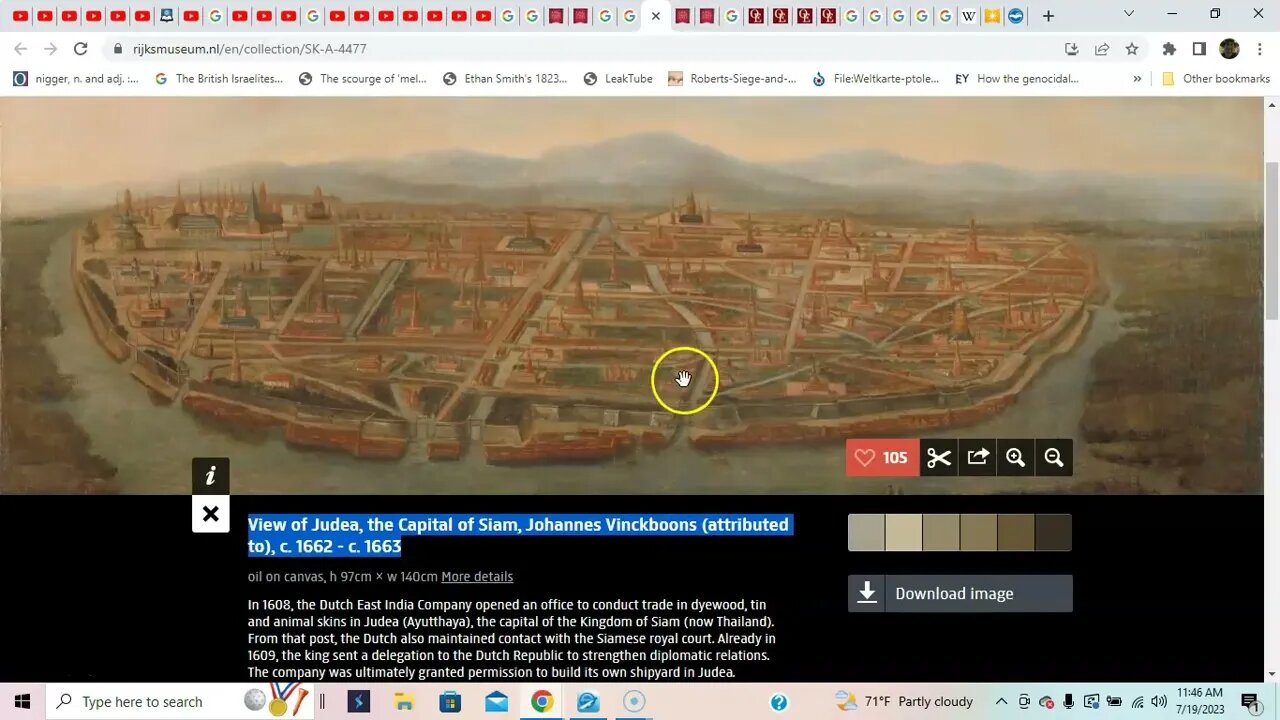Pick the fifth olive-brown palette swatch
Viewport: 1280px width, 720px height.
click(x=1016, y=533)
